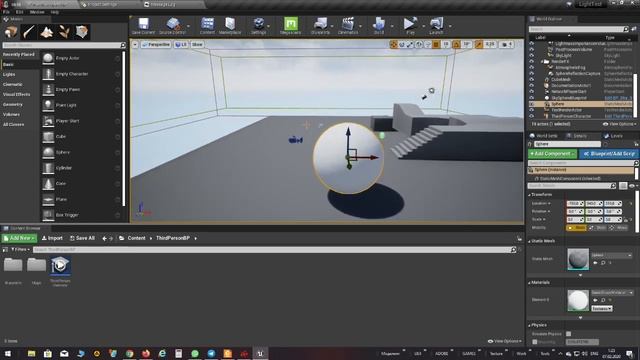Click the Cylinder placement icon
This screenshot has width=640, height=360.
[48, 168]
